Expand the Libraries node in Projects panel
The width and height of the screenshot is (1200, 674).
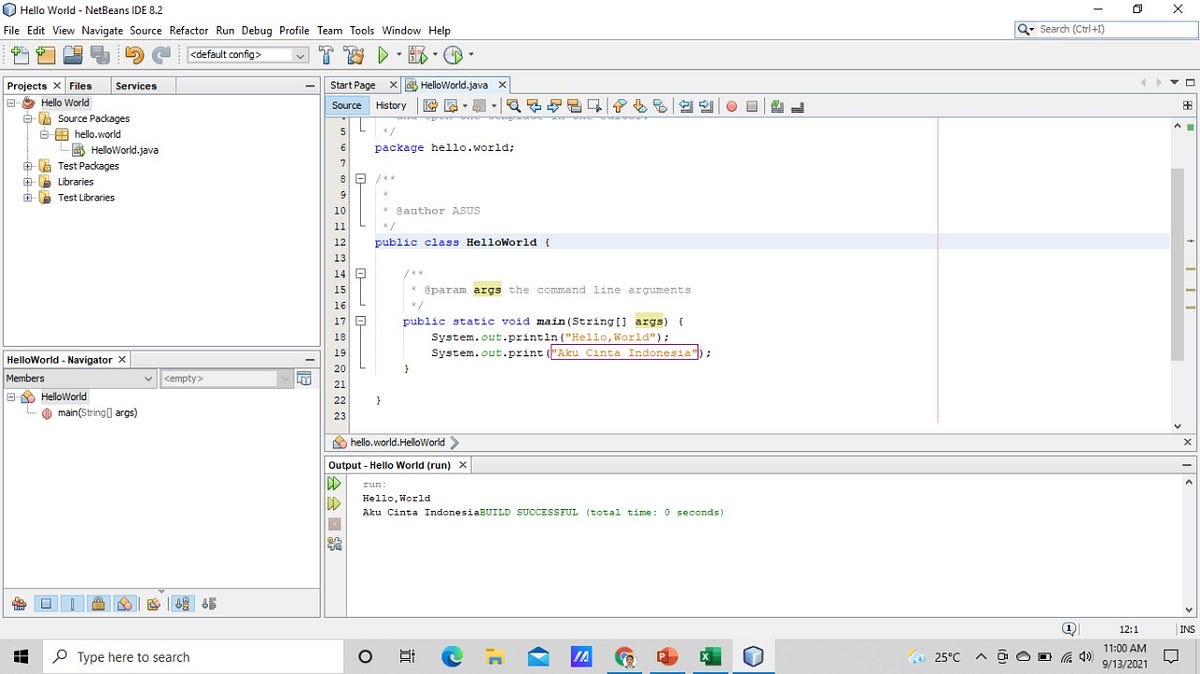27,181
